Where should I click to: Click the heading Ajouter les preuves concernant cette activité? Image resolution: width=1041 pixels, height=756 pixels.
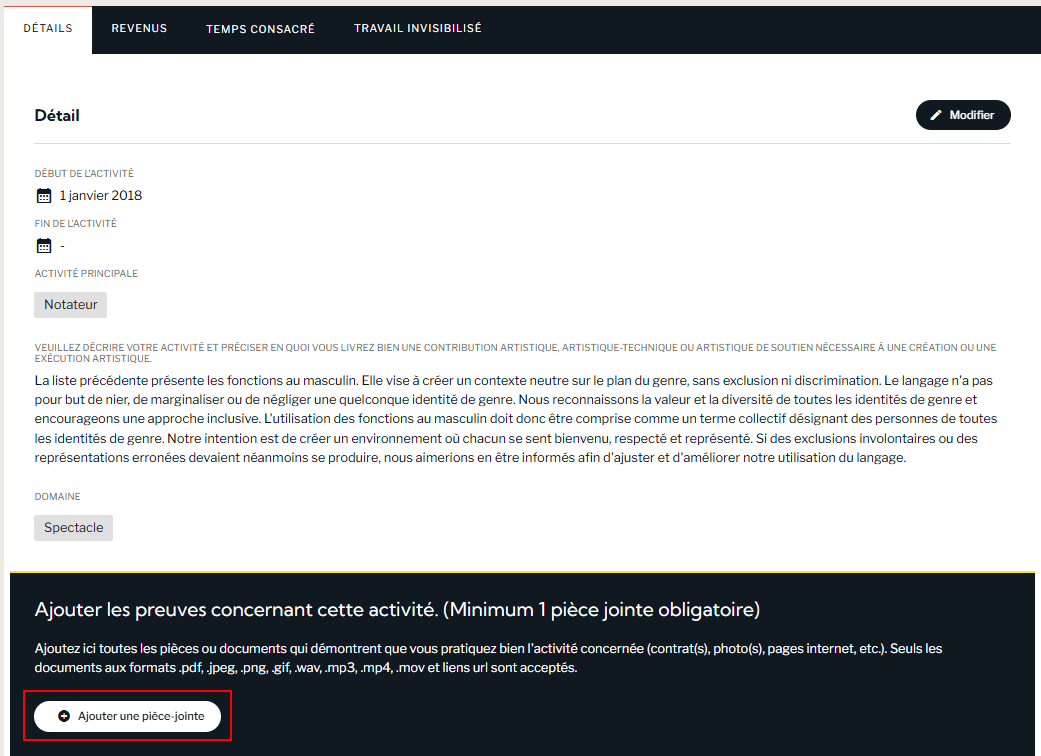click(x=397, y=609)
